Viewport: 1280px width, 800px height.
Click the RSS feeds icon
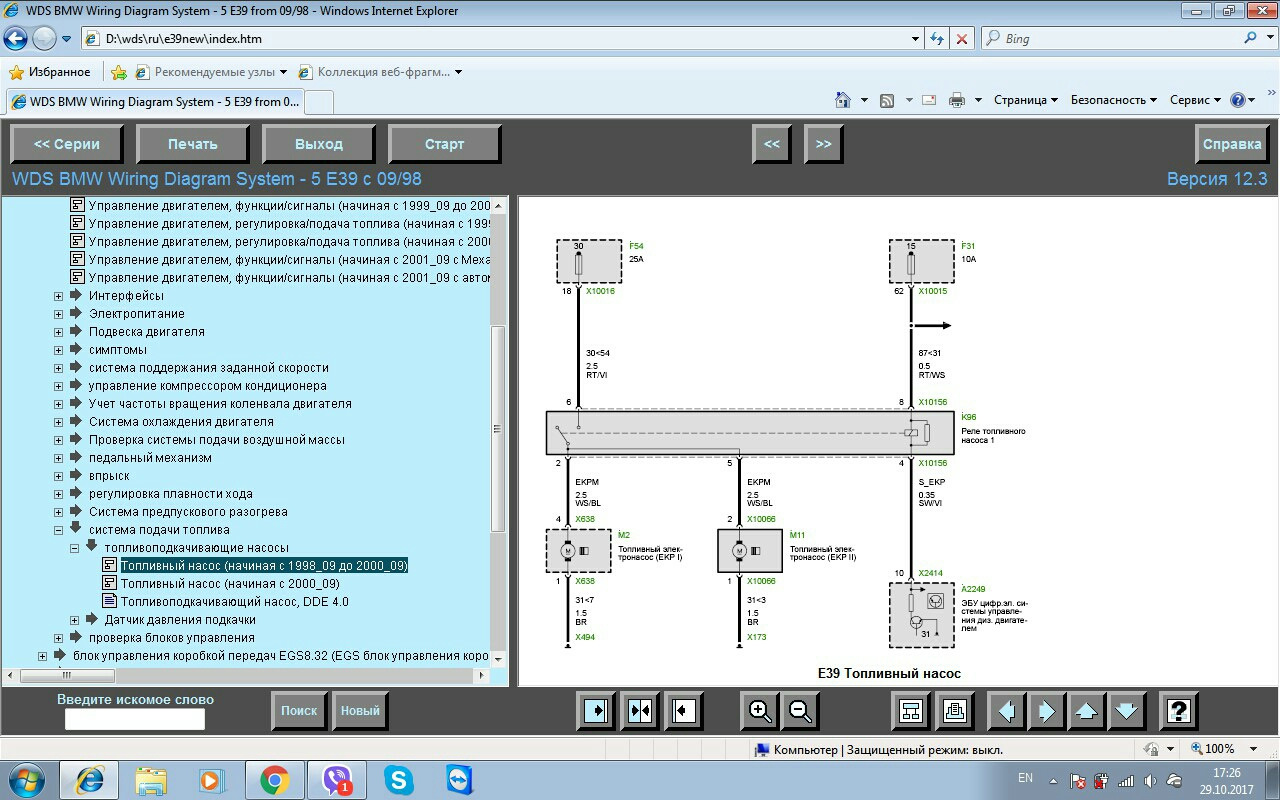tap(887, 100)
